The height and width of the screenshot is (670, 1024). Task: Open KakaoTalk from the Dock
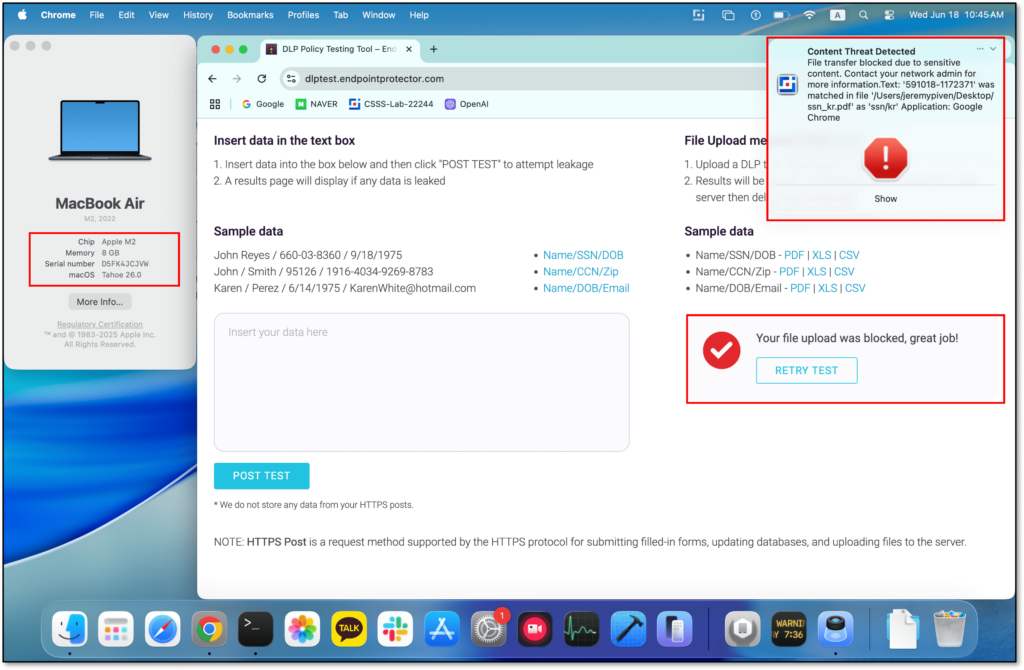coord(349,629)
